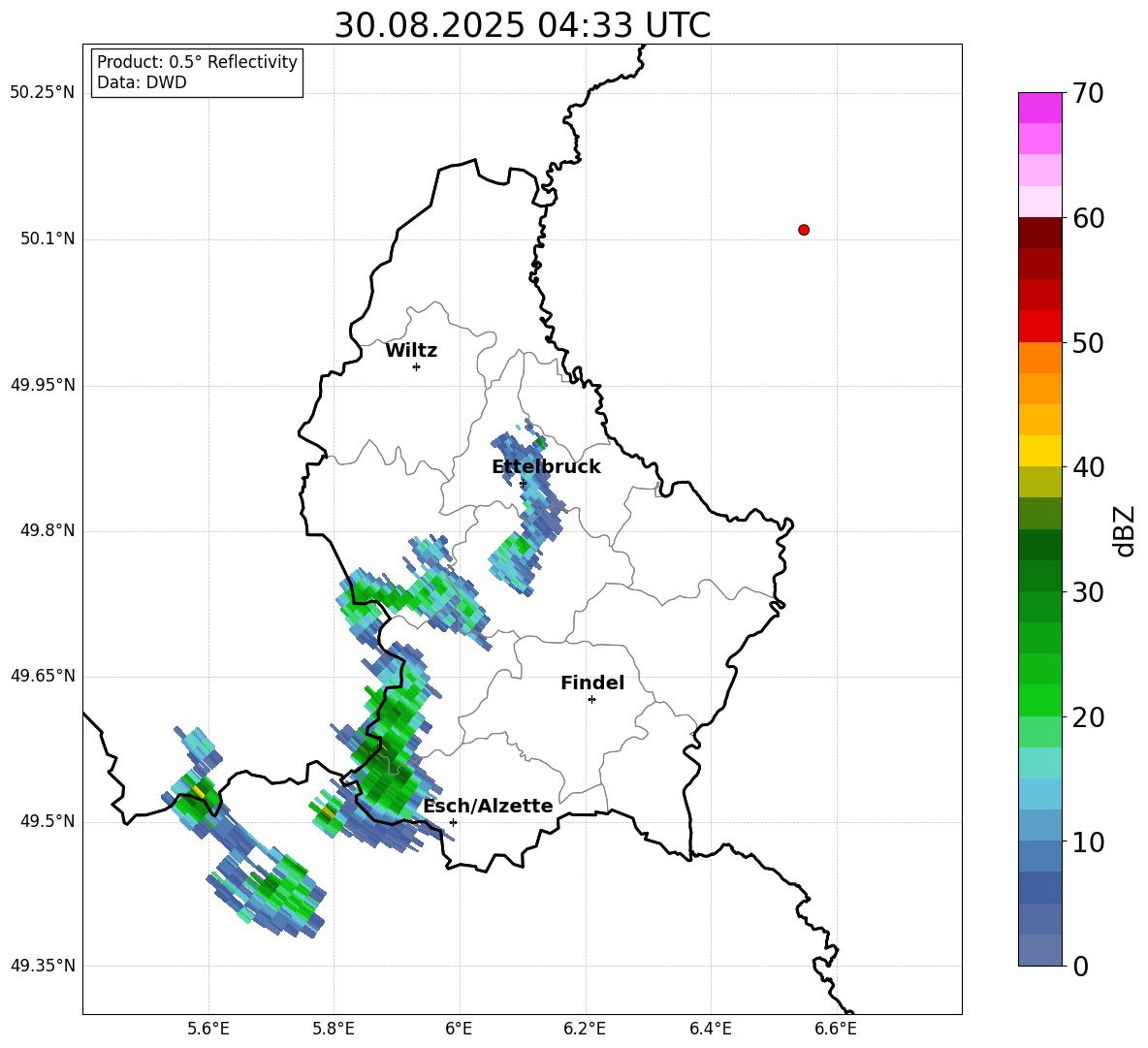Screen dimensions: 1148x1048
Task: Click the 6.2°E longitude label
Action: pyautogui.click(x=585, y=1029)
